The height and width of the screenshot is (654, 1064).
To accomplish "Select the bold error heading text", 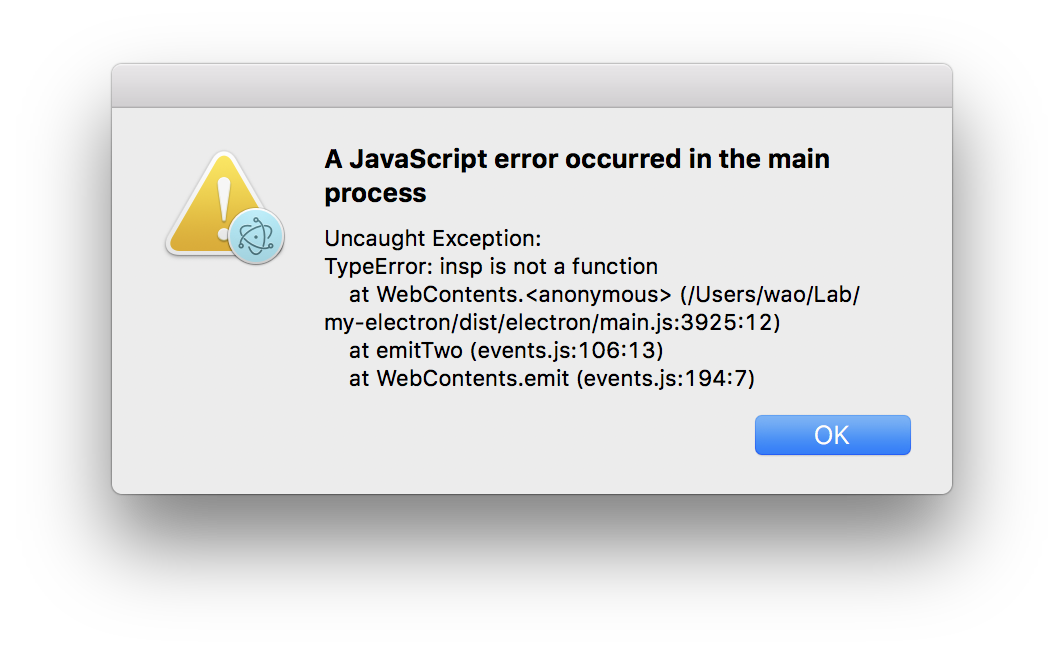I will tap(576, 175).
